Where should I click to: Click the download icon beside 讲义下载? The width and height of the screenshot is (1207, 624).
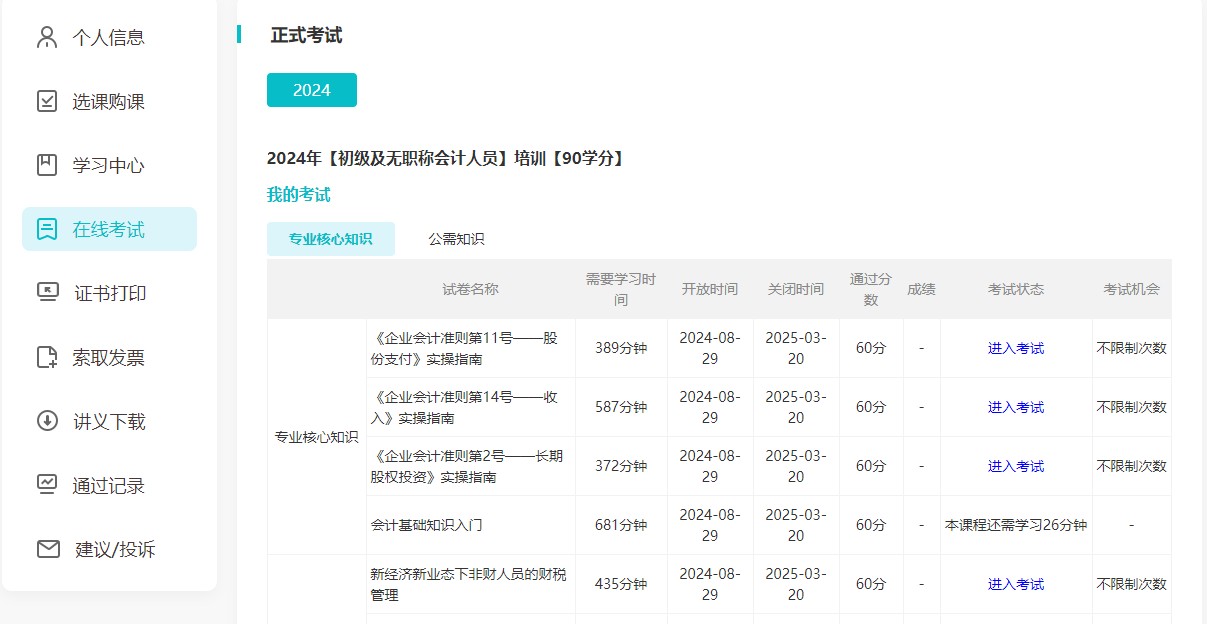[x=47, y=421]
